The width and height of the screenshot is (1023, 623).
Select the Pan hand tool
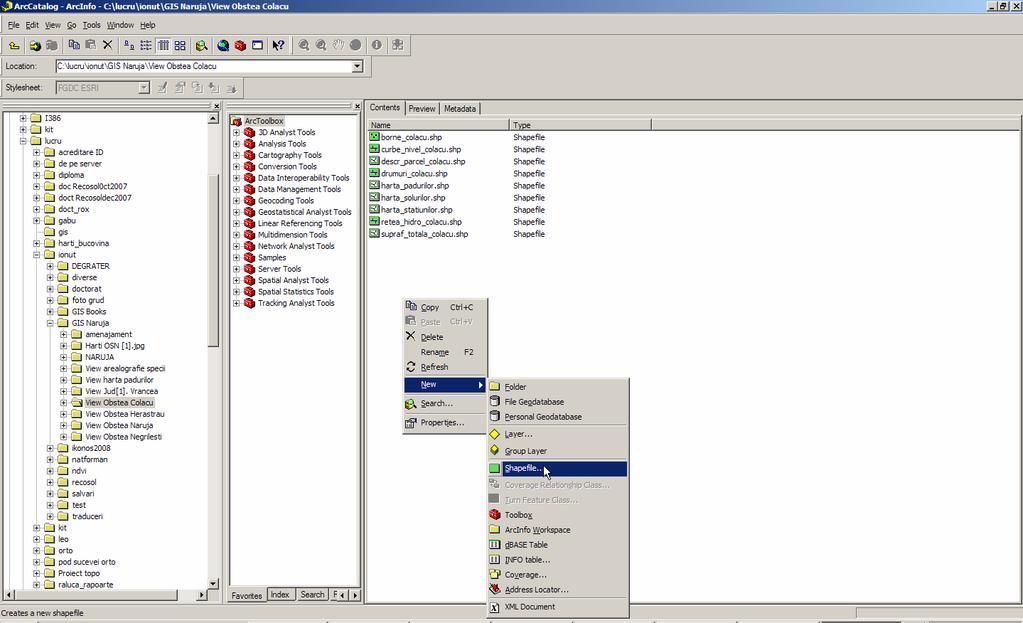(x=338, y=45)
